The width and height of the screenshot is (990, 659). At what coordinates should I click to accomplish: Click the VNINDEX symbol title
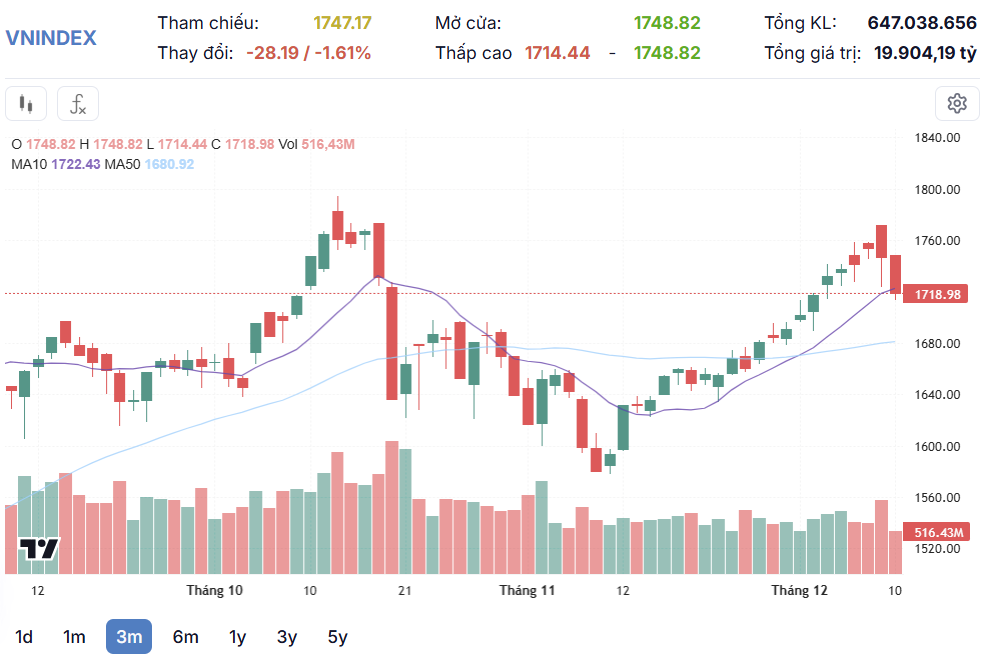pos(51,38)
